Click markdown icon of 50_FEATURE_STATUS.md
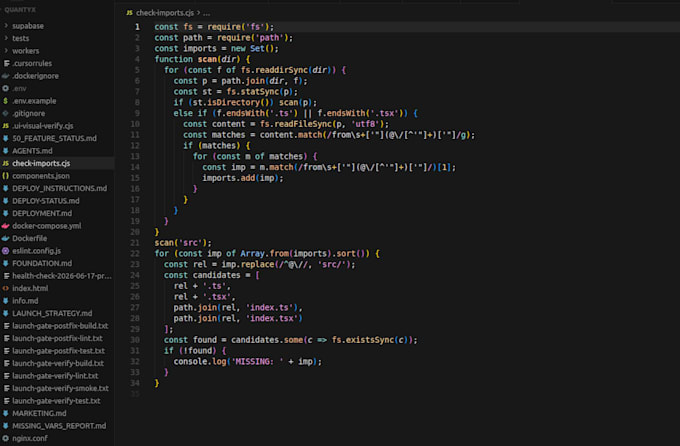680x446 pixels. click(6, 138)
